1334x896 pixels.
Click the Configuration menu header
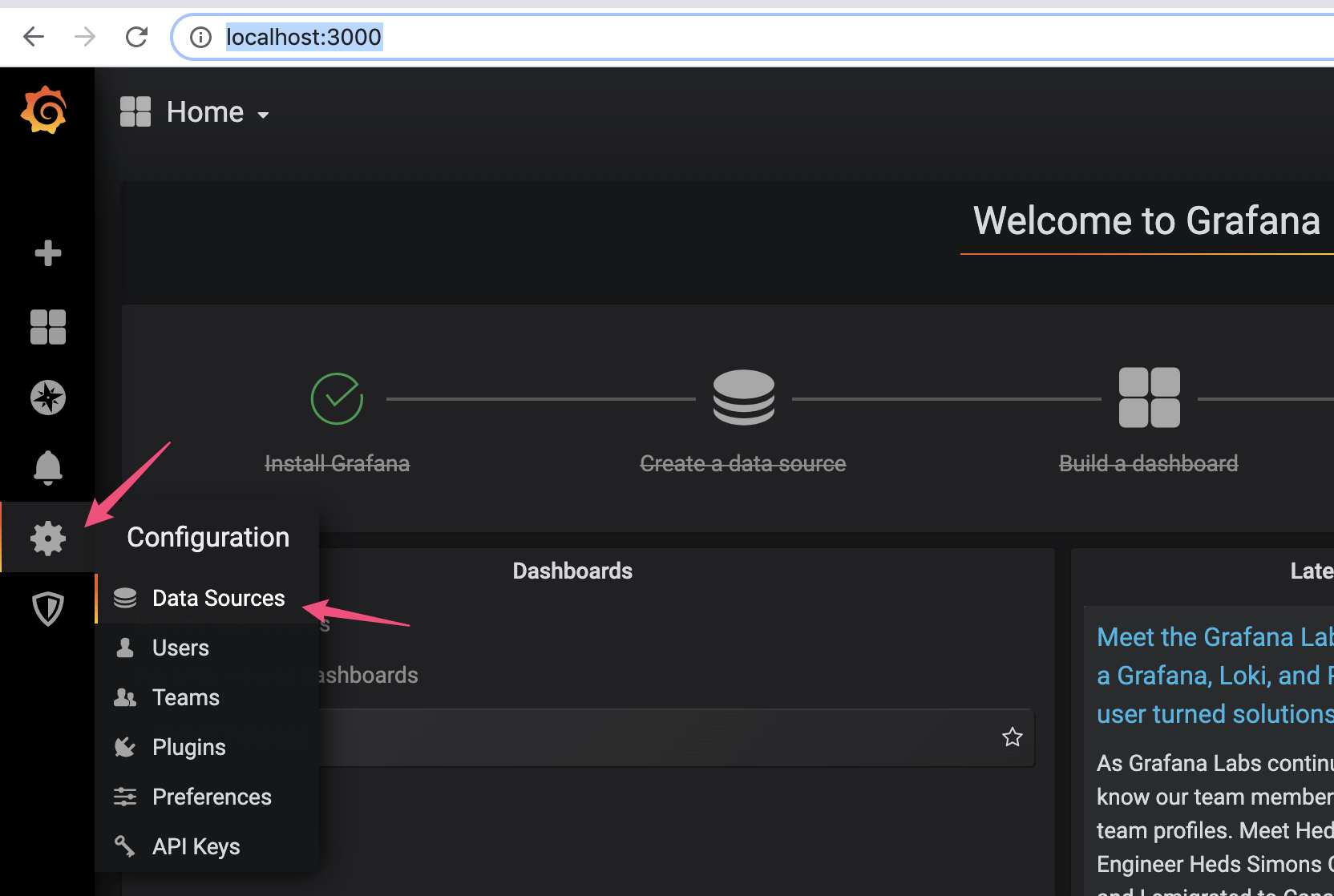[208, 537]
